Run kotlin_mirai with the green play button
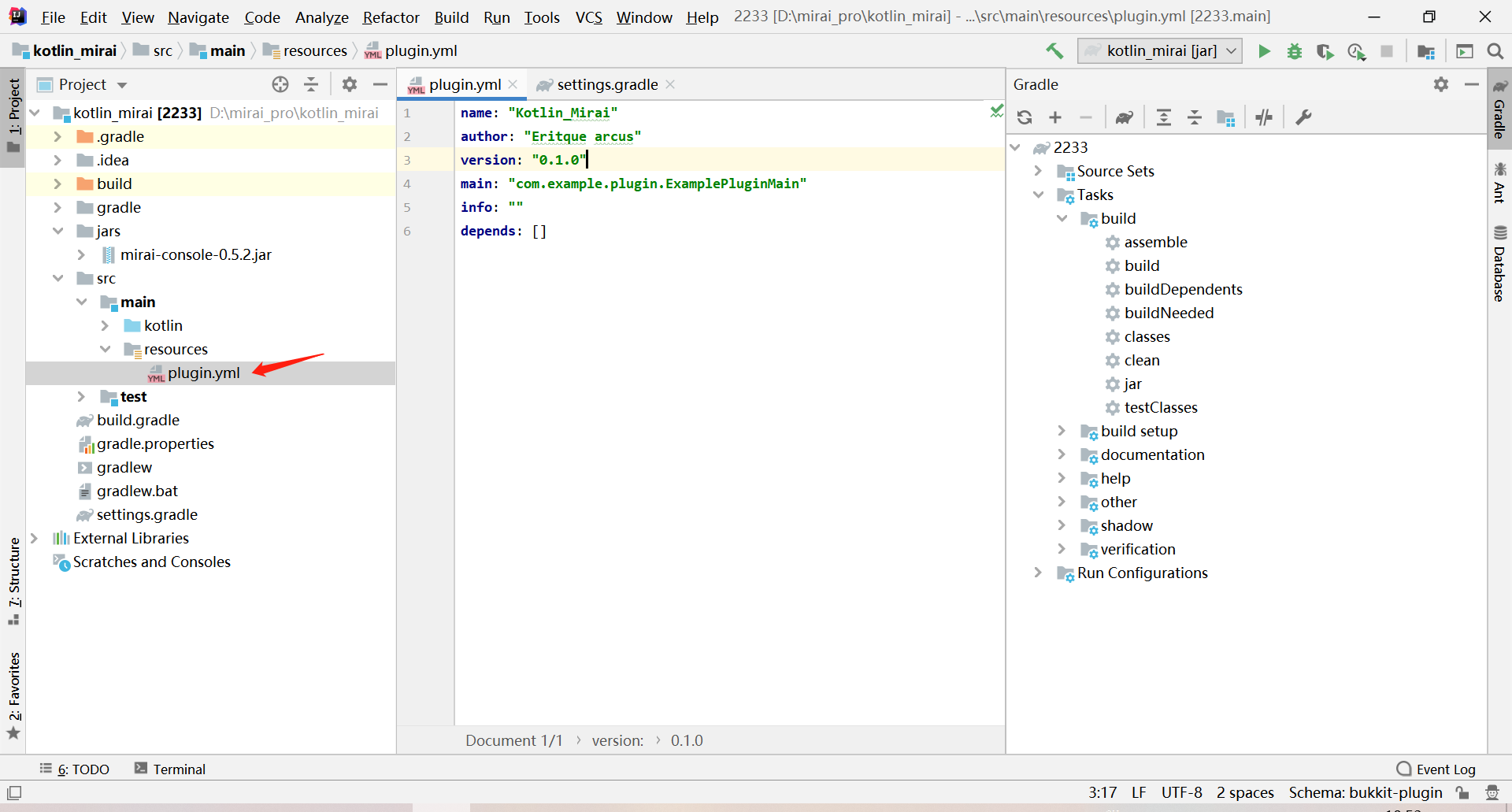The height and width of the screenshot is (812, 1512). tap(1263, 51)
